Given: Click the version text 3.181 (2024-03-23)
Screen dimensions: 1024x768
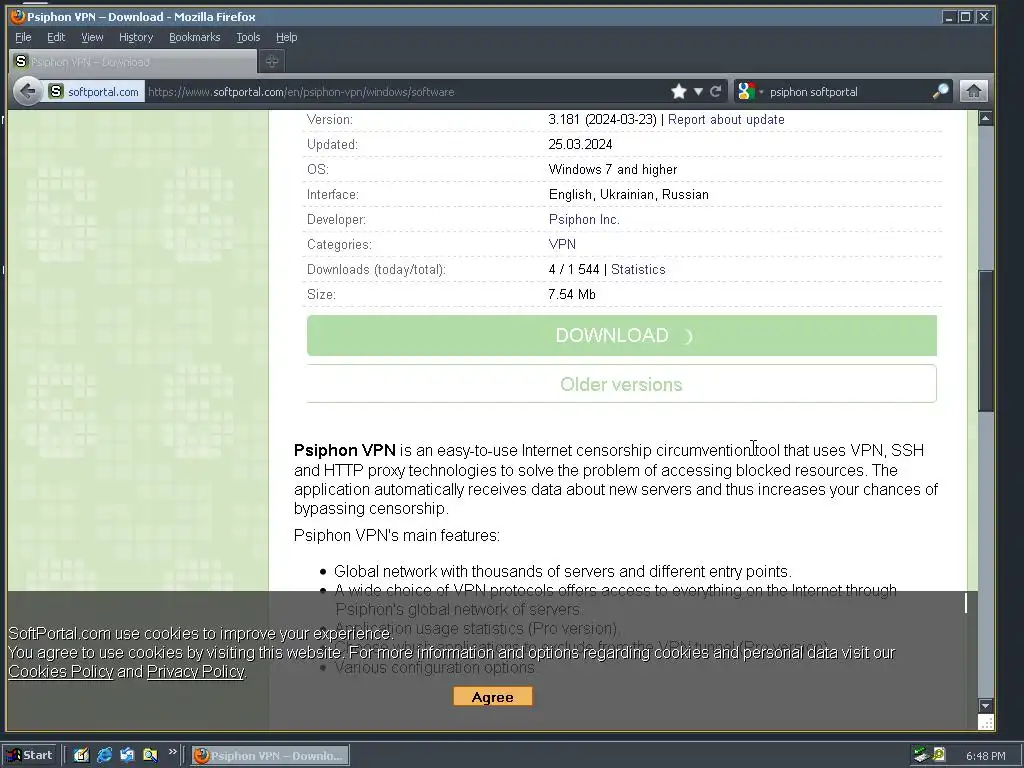Looking at the screenshot, I should click(602, 120).
